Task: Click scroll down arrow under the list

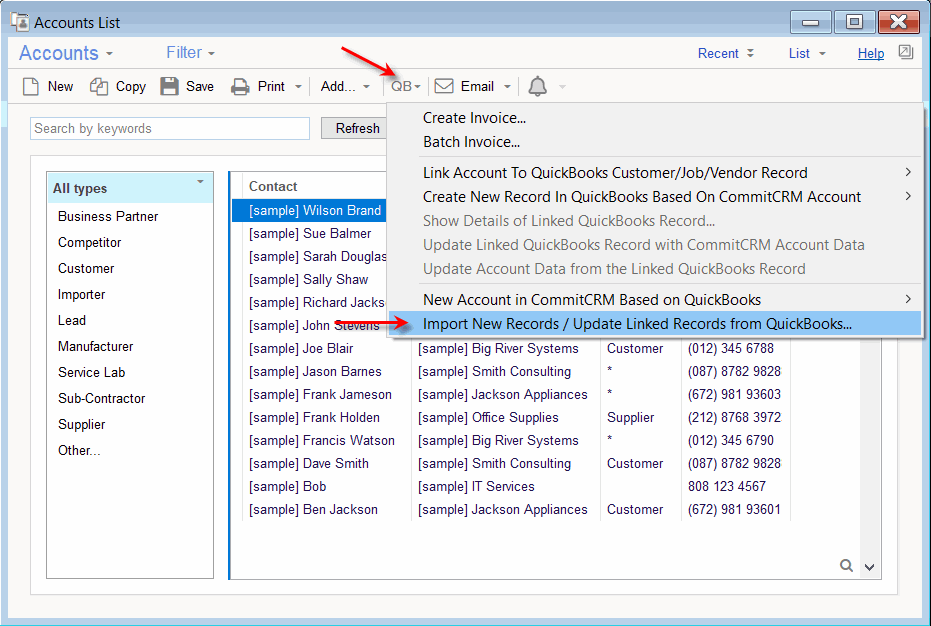Action: (x=869, y=567)
